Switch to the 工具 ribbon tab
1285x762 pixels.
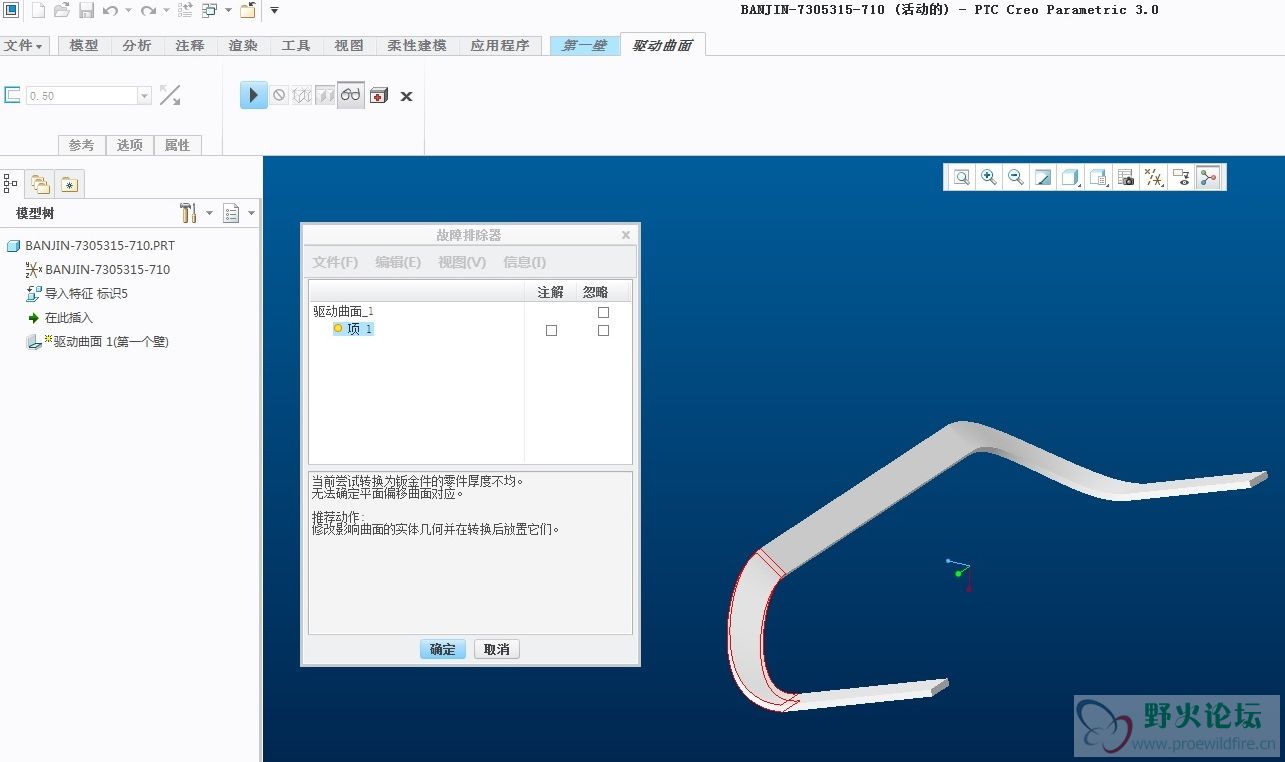coord(296,46)
